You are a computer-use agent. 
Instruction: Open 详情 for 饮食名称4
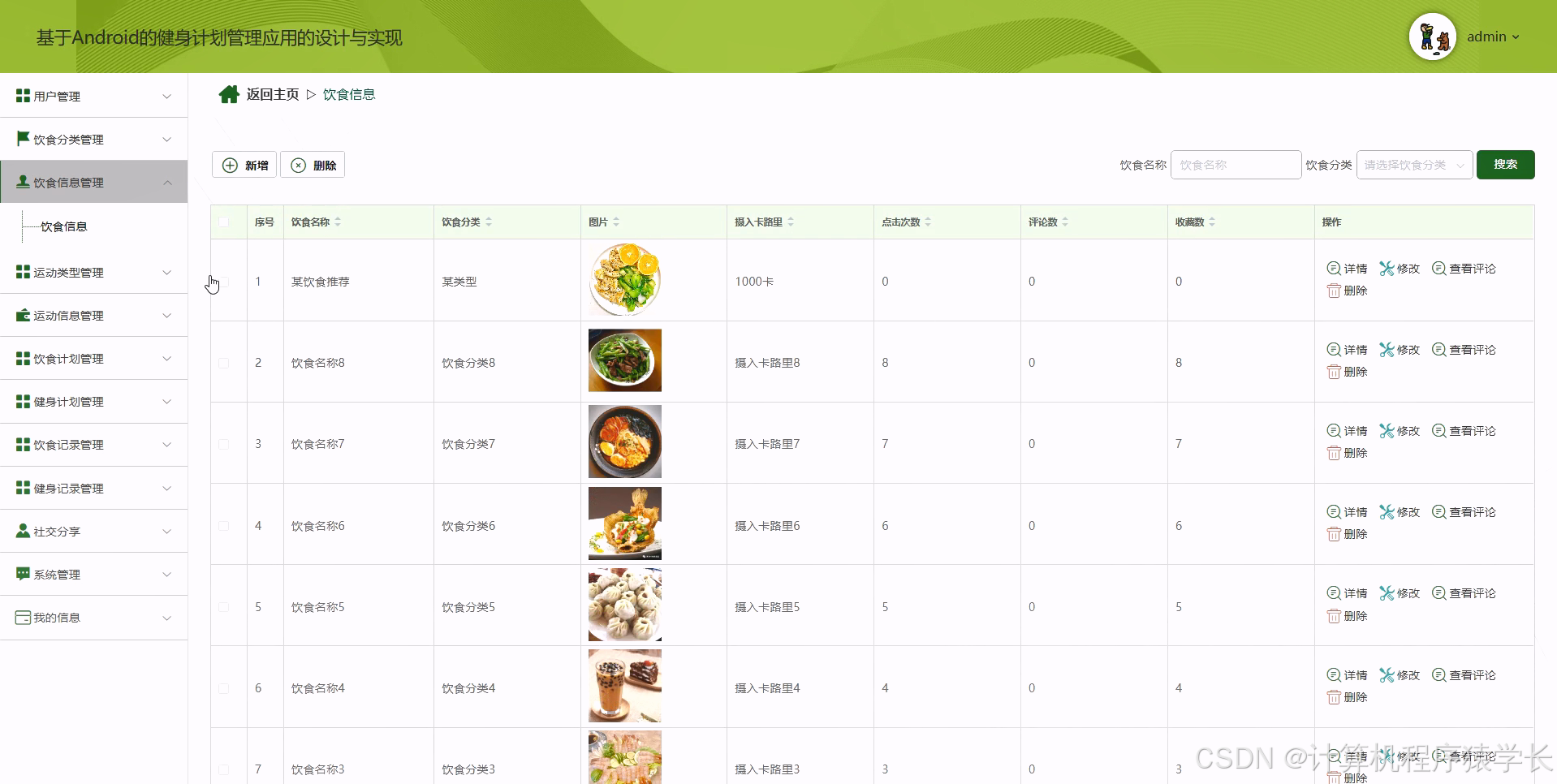tap(1347, 675)
